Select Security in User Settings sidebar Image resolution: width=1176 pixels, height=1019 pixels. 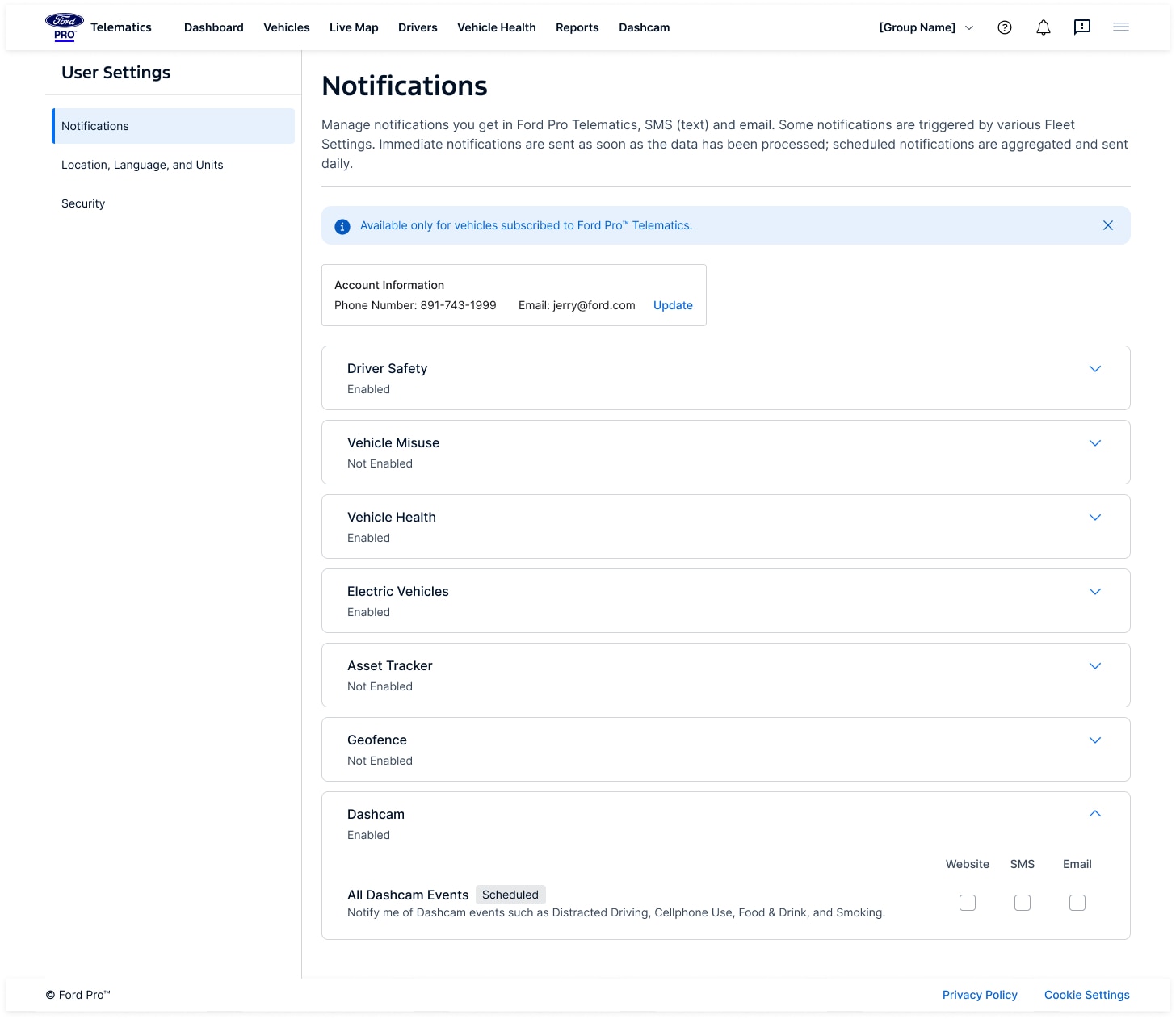coord(83,203)
